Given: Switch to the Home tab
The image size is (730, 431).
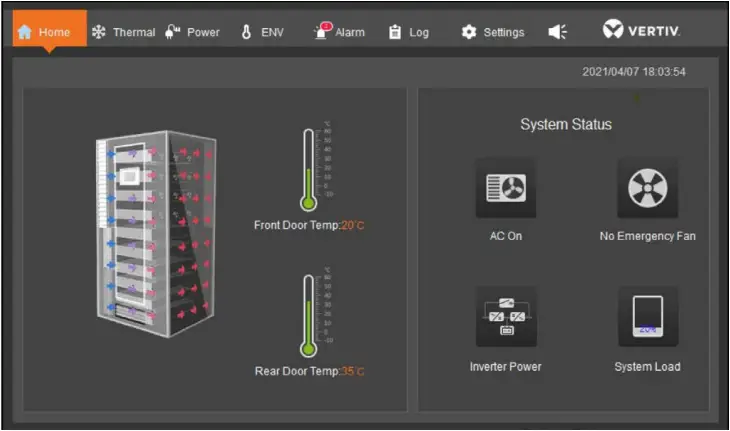Looking at the screenshot, I should point(45,32).
